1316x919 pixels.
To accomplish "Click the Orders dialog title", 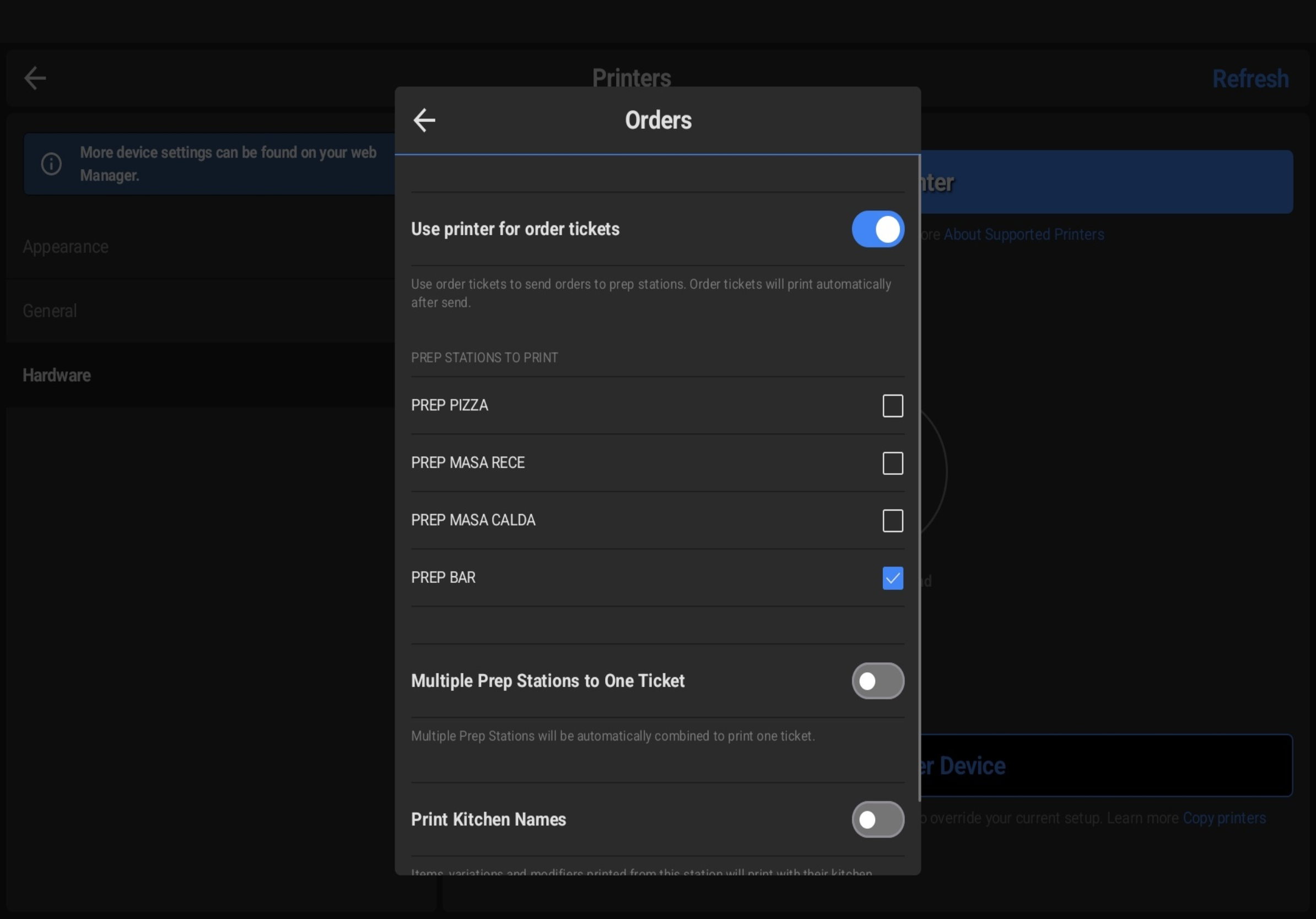I will pos(658,120).
